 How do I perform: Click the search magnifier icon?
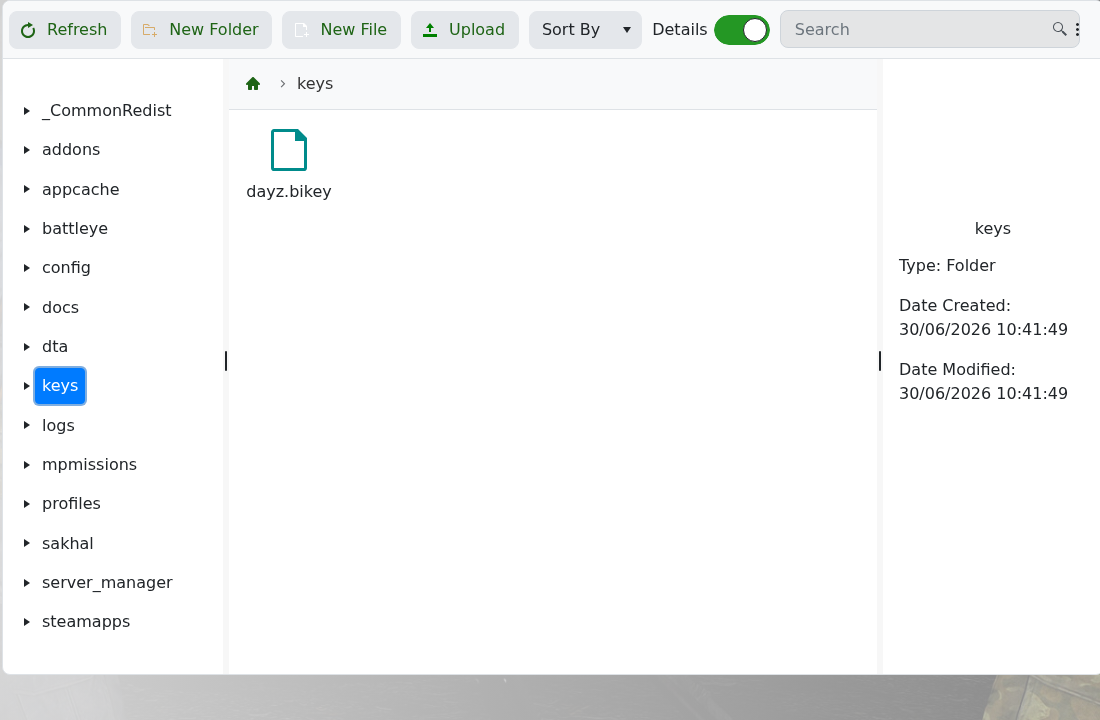coord(1059,29)
